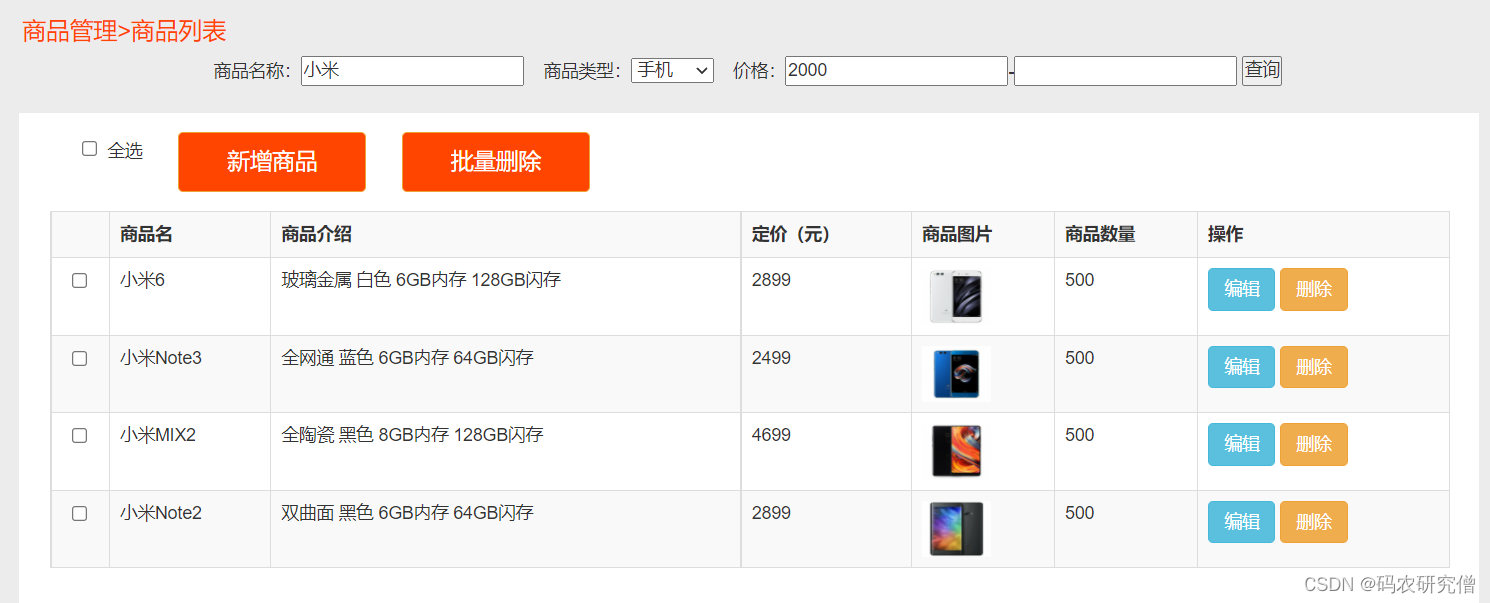Focus the empty maximum price field
1490x603 pixels.
[x=1126, y=71]
